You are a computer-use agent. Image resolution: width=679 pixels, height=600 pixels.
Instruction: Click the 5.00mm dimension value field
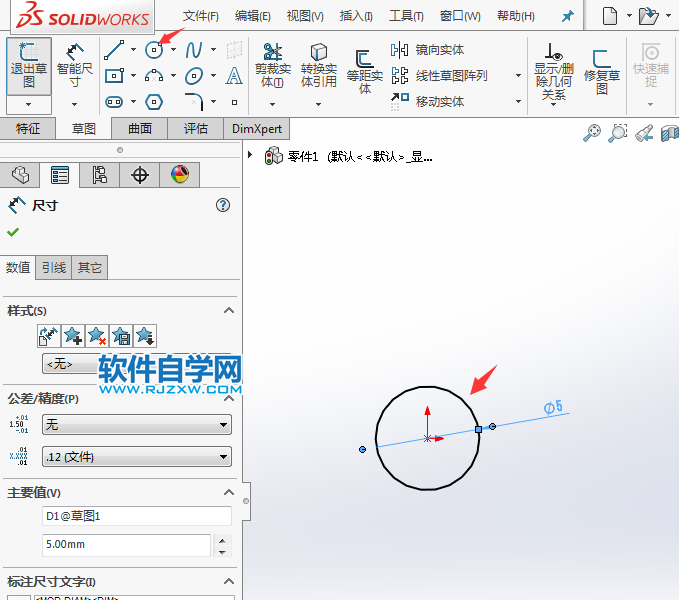125,545
